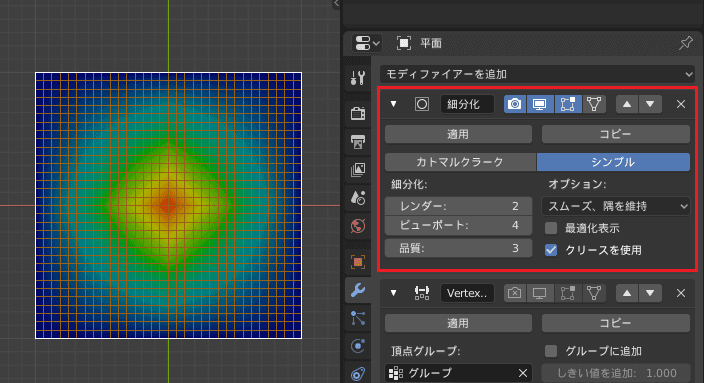Enable the グループに追加 checkbox
This screenshot has width=704, height=383.
(x=551, y=351)
